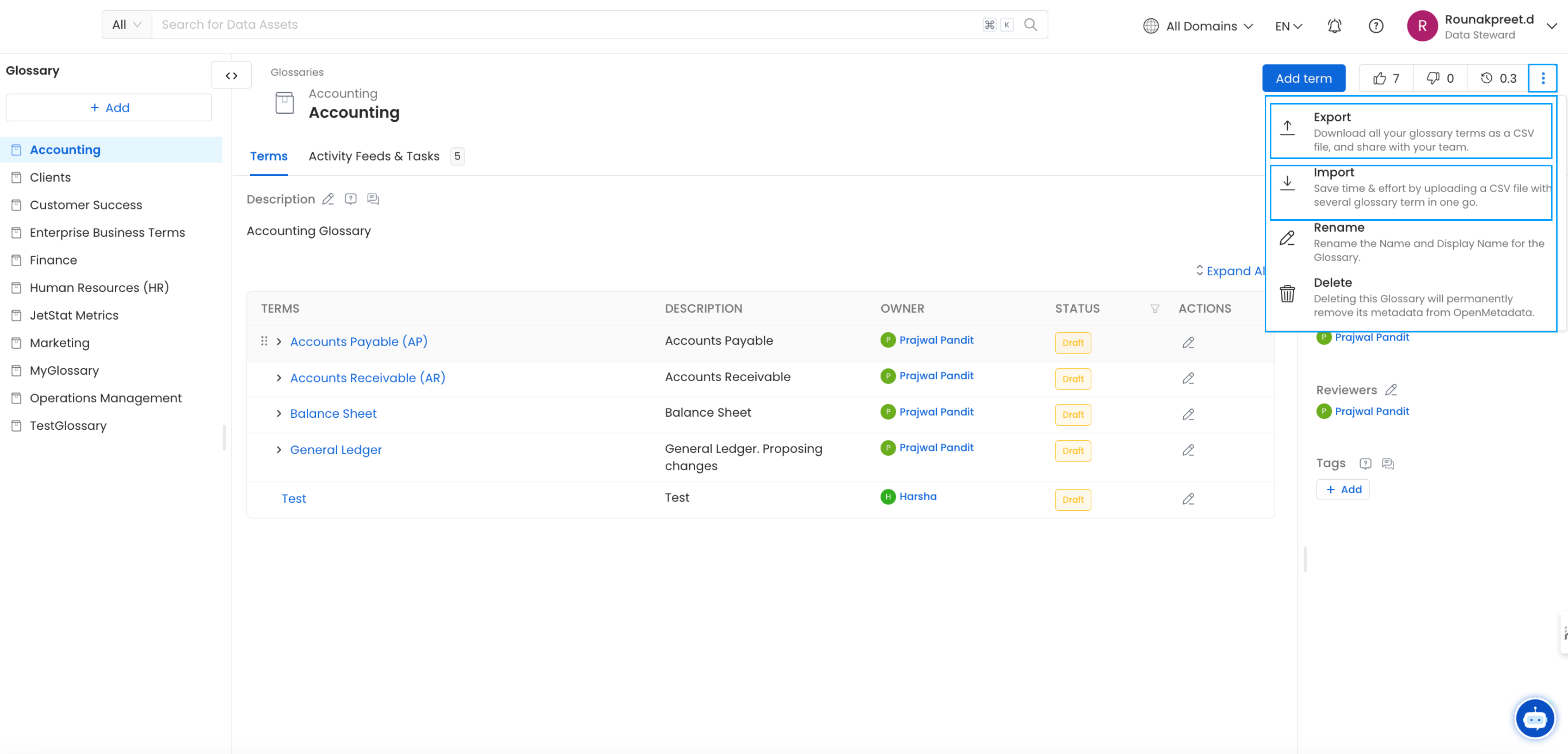Image resolution: width=1568 pixels, height=754 pixels.
Task: Click the thumbs down dislike button
Action: coord(1440,78)
